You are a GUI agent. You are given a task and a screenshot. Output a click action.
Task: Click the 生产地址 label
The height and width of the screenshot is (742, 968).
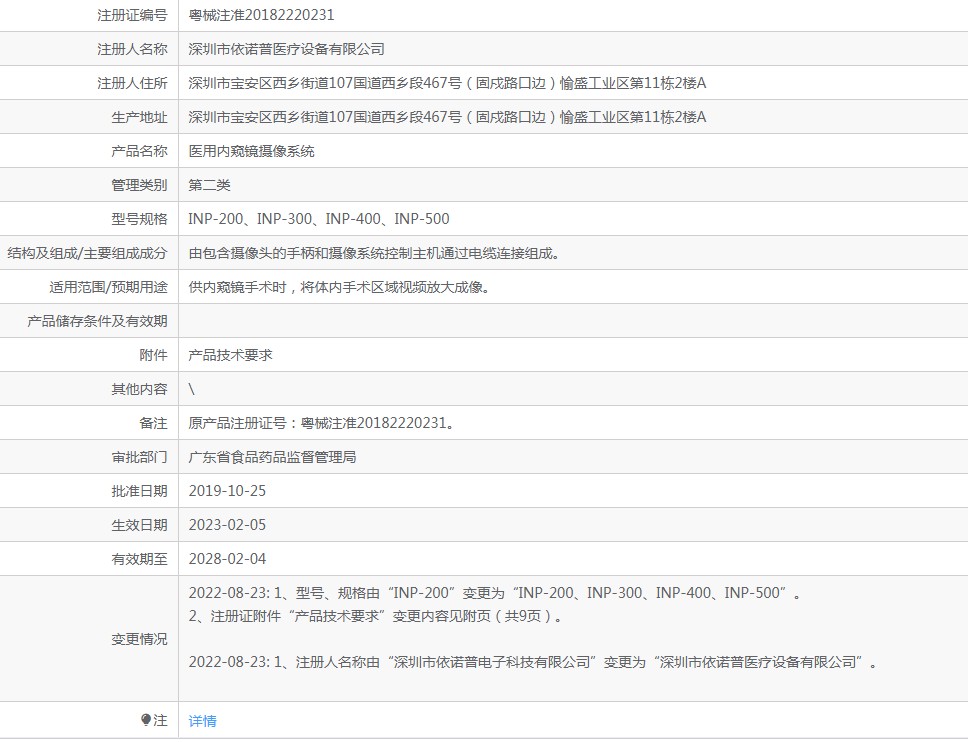coord(140,117)
